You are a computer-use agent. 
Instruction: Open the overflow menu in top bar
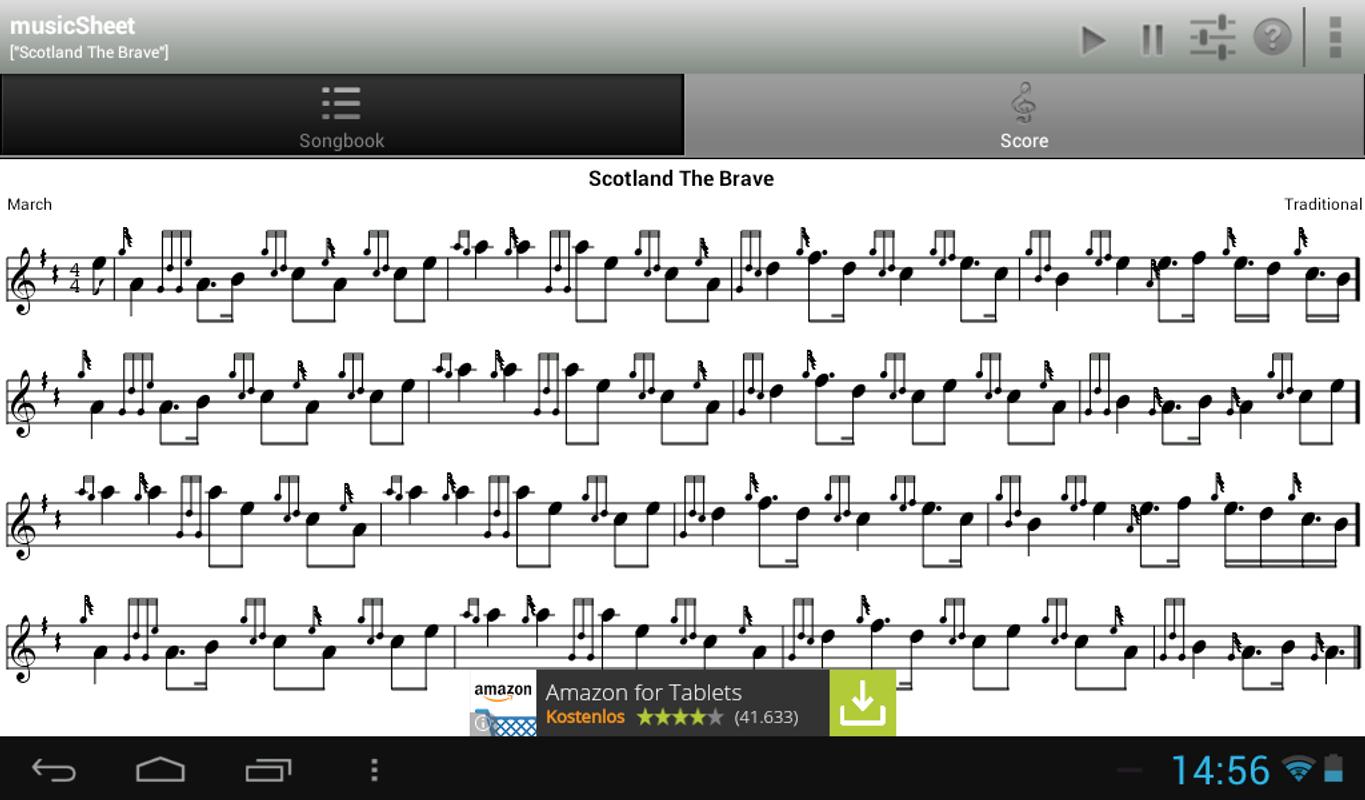pyautogui.click(x=1335, y=37)
